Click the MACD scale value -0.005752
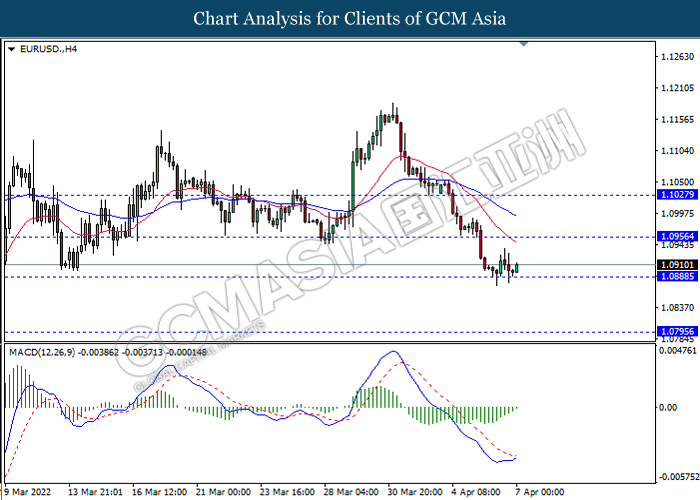Viewport: 700px width, 500px height. pyautogui.click(x=679, y=477)
